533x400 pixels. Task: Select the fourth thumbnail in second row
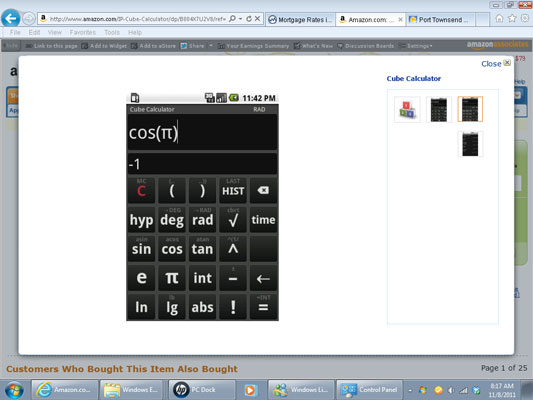[470, 144]
